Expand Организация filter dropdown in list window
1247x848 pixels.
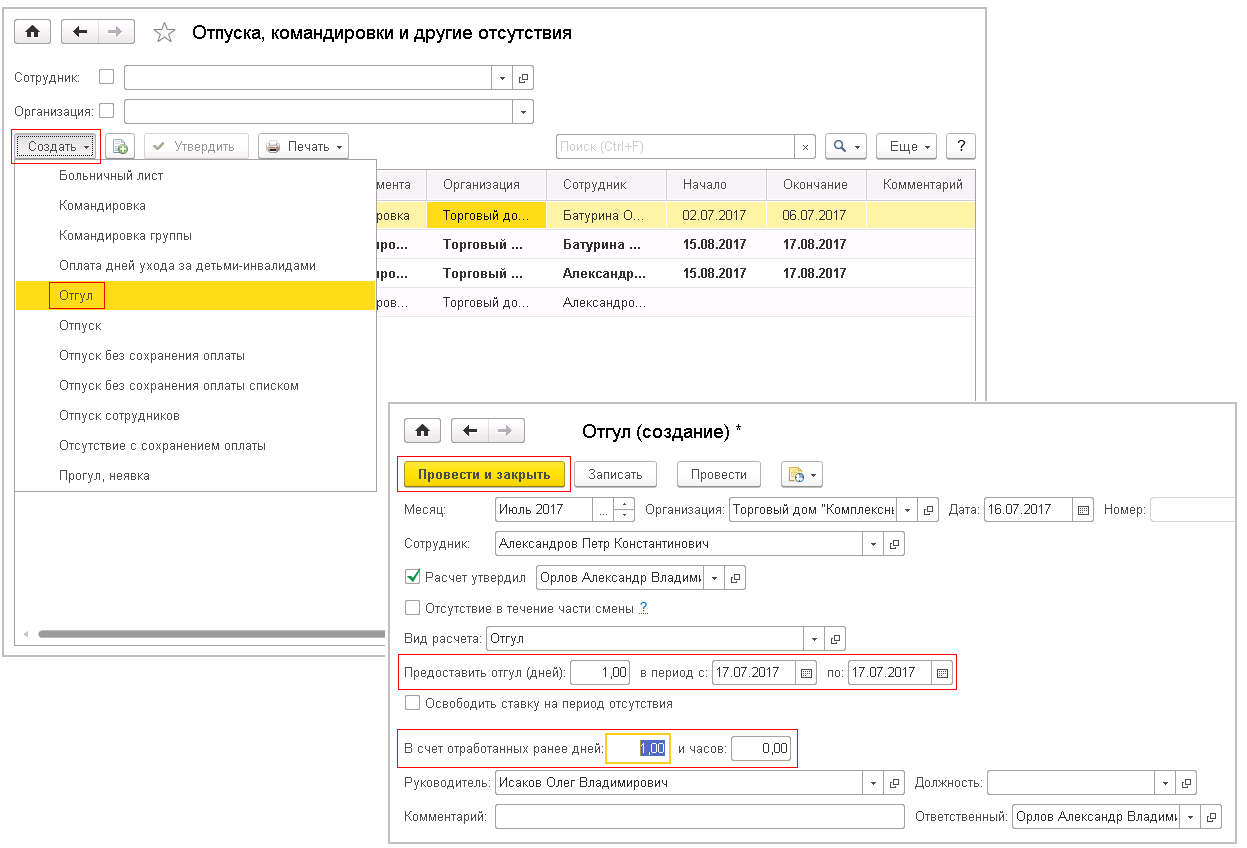click(x=523, y=112)
